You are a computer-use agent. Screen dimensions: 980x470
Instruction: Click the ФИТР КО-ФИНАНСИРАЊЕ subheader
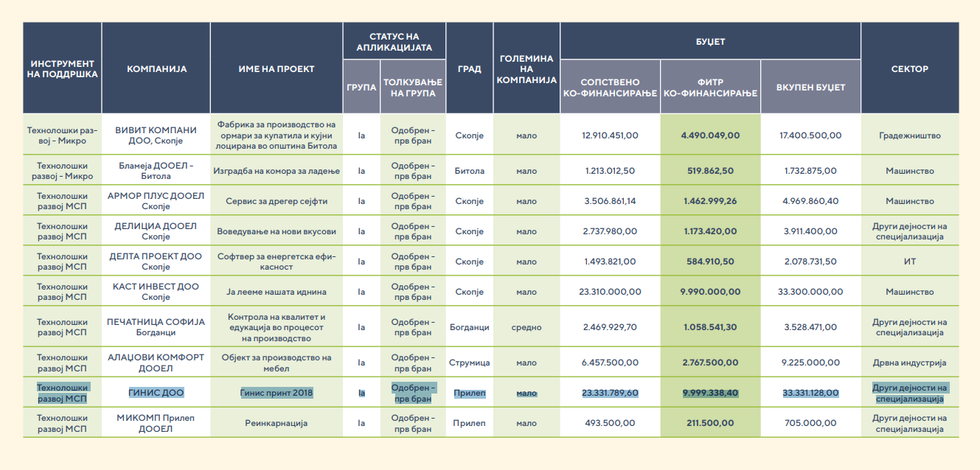point(710,86)
